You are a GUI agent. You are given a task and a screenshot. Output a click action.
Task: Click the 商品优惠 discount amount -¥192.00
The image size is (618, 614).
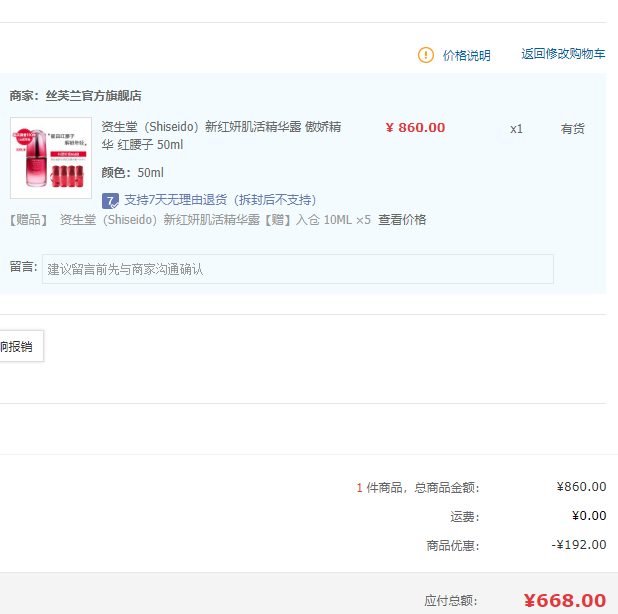point(579,545)
